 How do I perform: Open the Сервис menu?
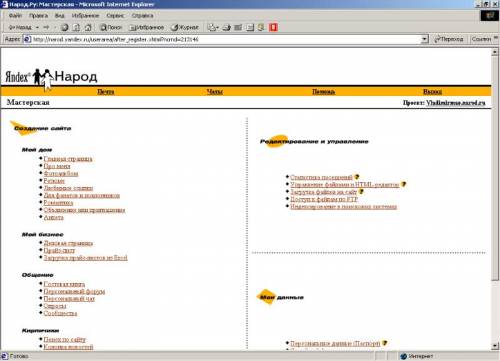[x=115, y=15]
